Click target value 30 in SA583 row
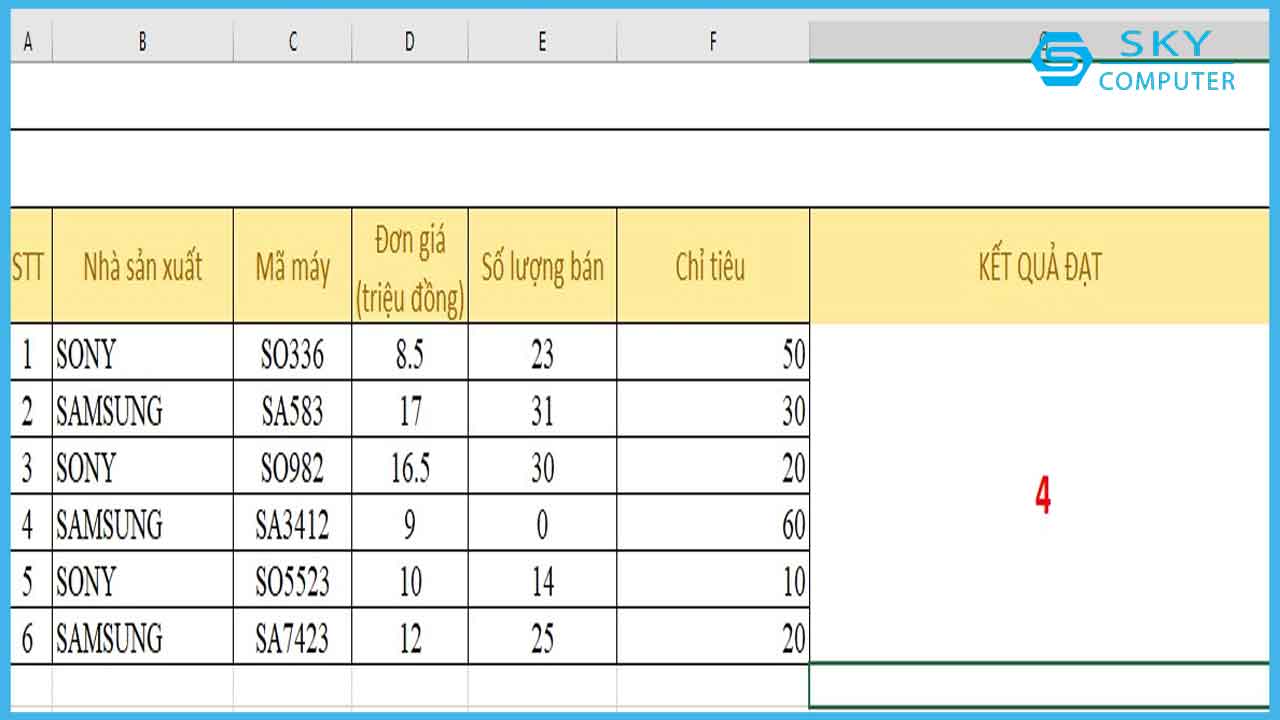Screen dimensions: 1280x720 [x=713, y=409]
